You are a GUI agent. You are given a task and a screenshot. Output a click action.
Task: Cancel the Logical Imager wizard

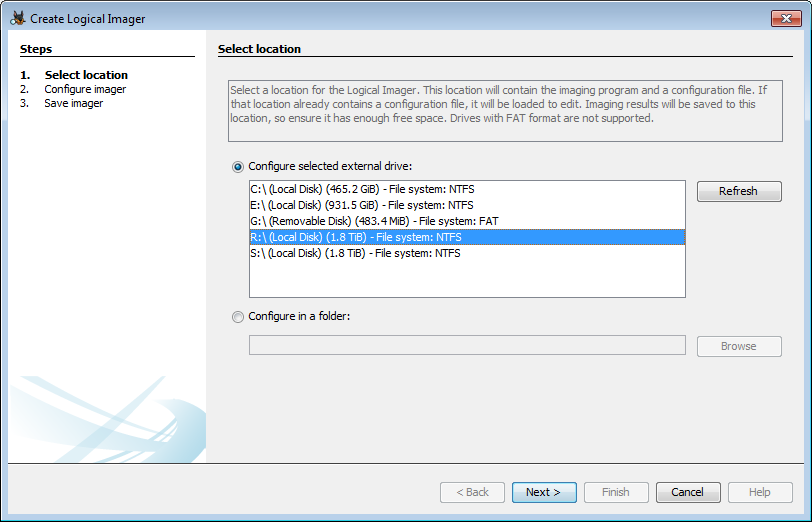click(x=687, y=492)
